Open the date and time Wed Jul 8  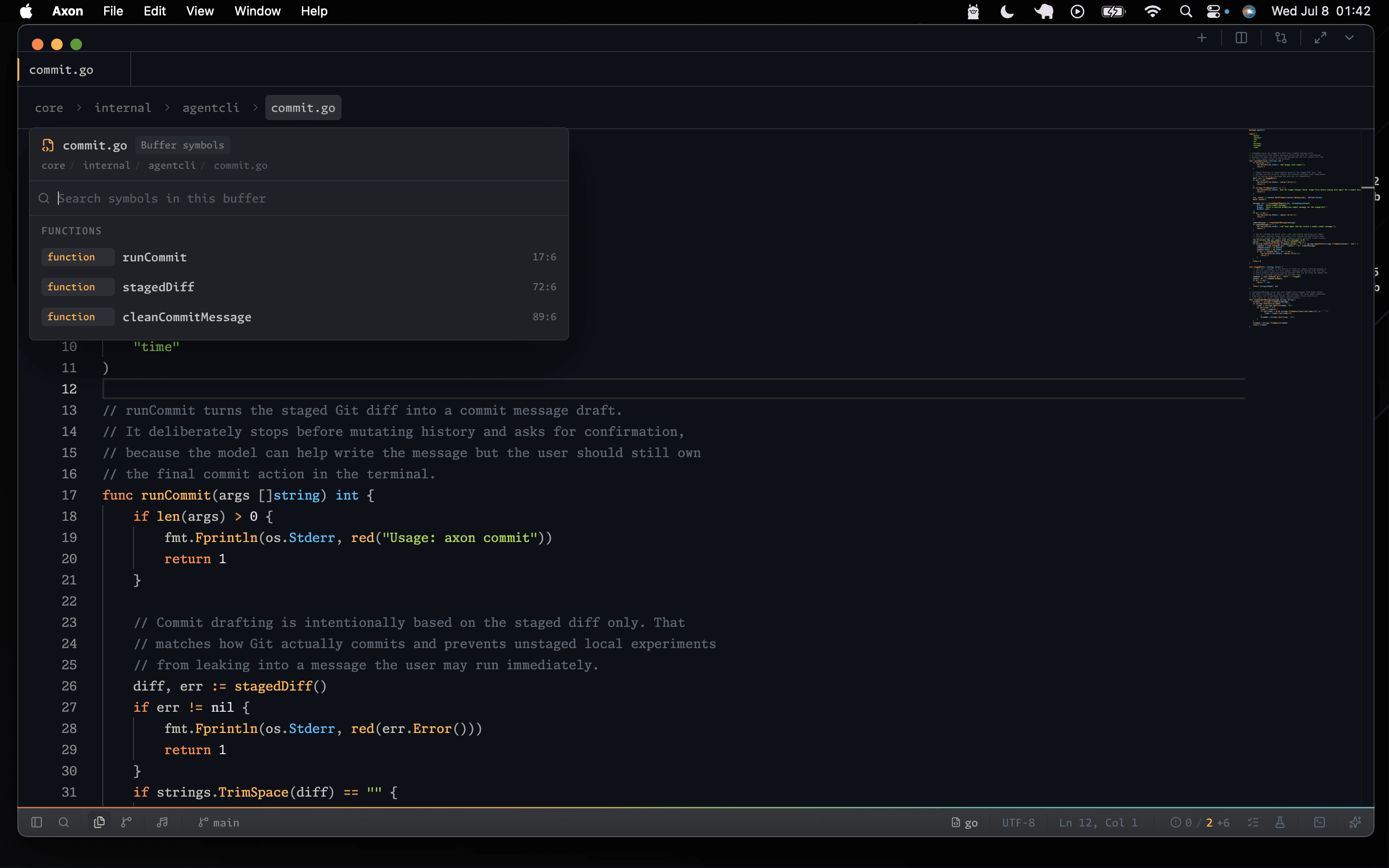[x=1320, y=11]
